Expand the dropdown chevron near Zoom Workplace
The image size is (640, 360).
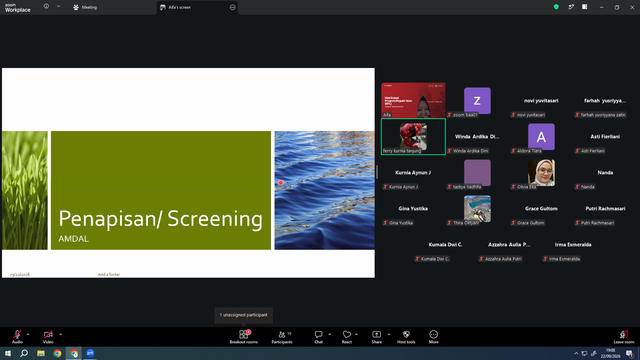[58, 6]
